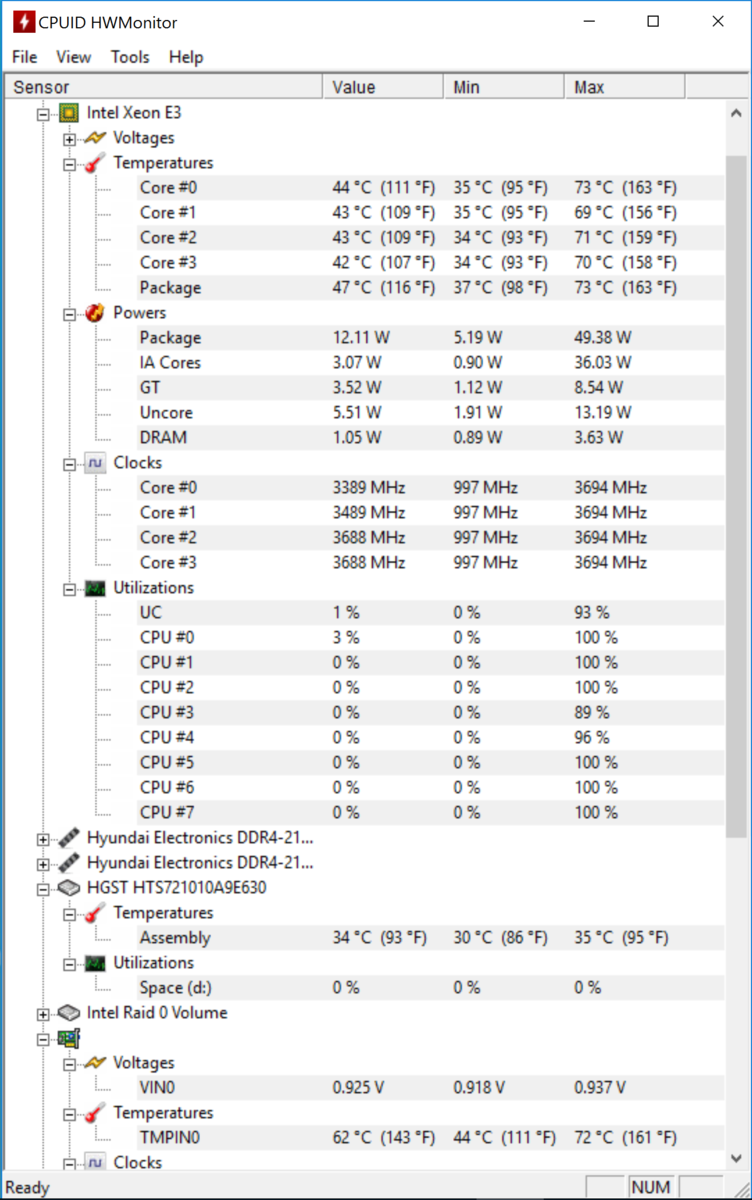Click the Intel Xeon E3 CPU chip icon
Viewport: 752px width, 1200px height.
tap(69, 113)
